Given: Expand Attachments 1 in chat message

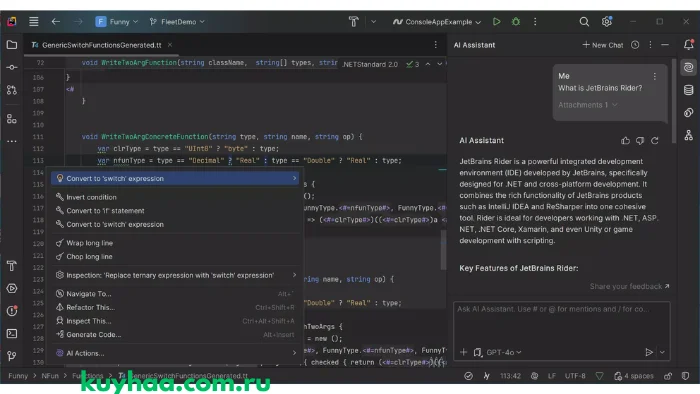Looking at the screenshot, I should (x=588, y=105).
